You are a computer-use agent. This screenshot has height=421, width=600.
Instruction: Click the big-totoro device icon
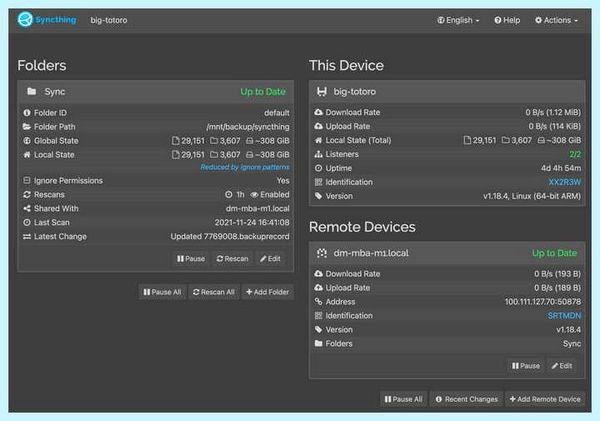click(x=322, y=91)
